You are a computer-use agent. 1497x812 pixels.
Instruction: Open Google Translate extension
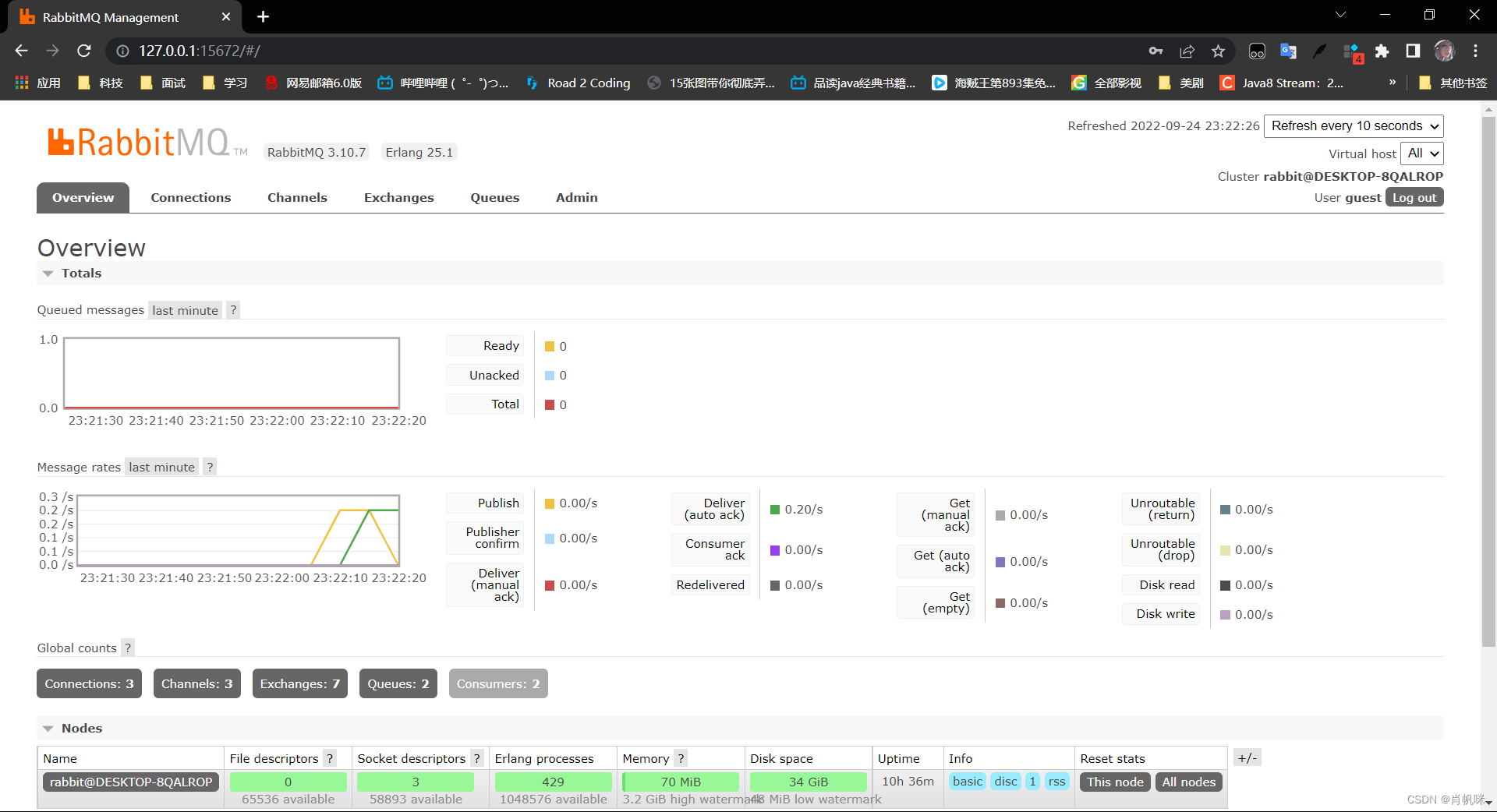click(x=1288, y=51)
